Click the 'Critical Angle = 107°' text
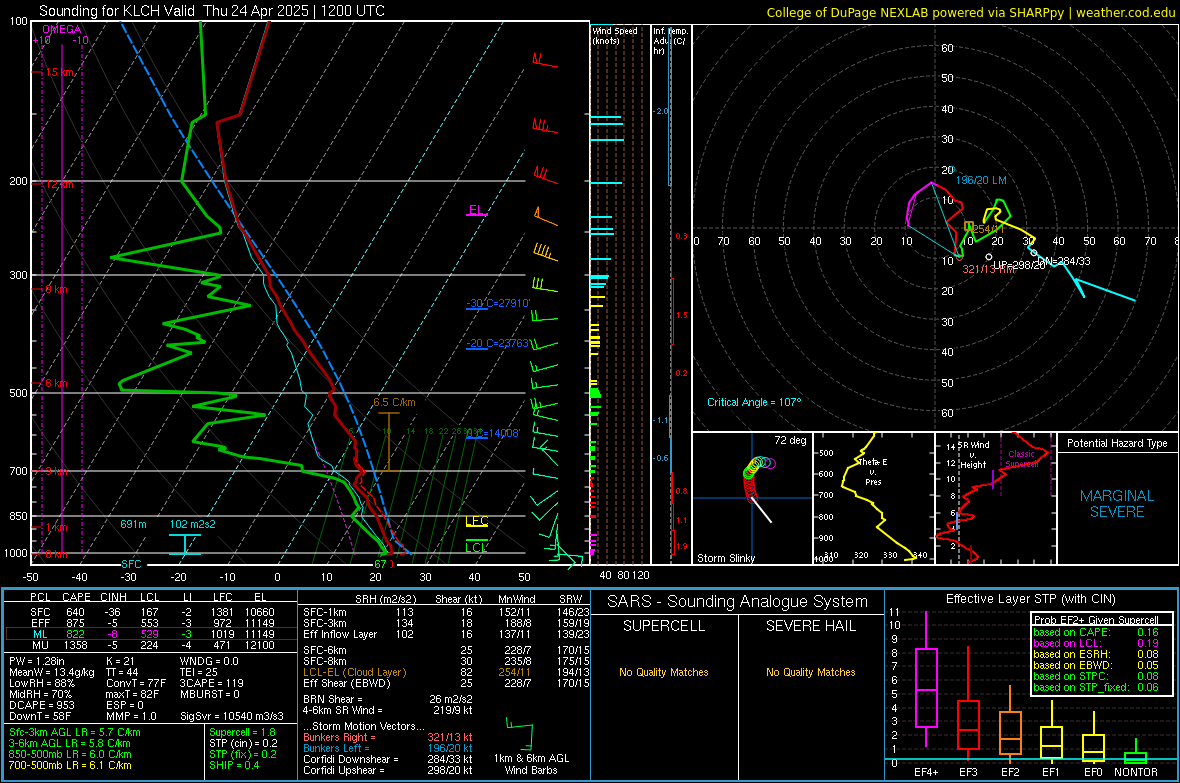Image resolution: width=1180 pixels, height=783 pixels. tap(754, 402)
